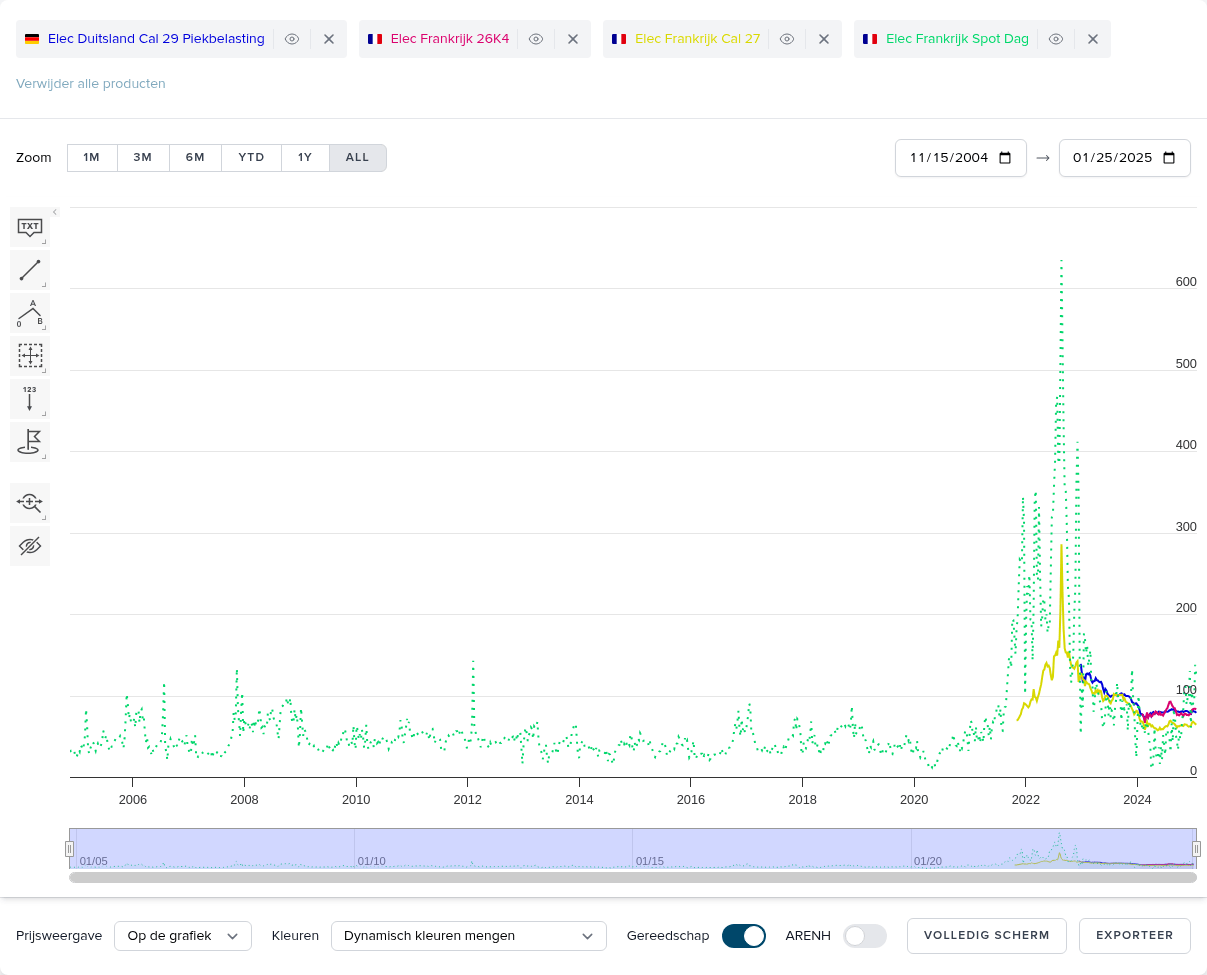Viewport: 1207px width, 975px height.
Task: Open the Kleuren dropdown
Action: click(469, 936)
